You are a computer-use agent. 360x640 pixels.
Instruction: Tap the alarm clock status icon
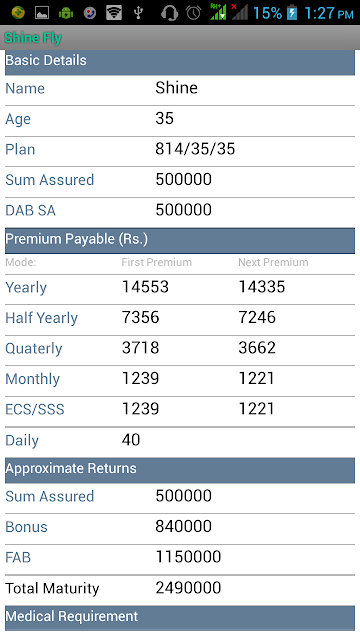coord(193,13)
